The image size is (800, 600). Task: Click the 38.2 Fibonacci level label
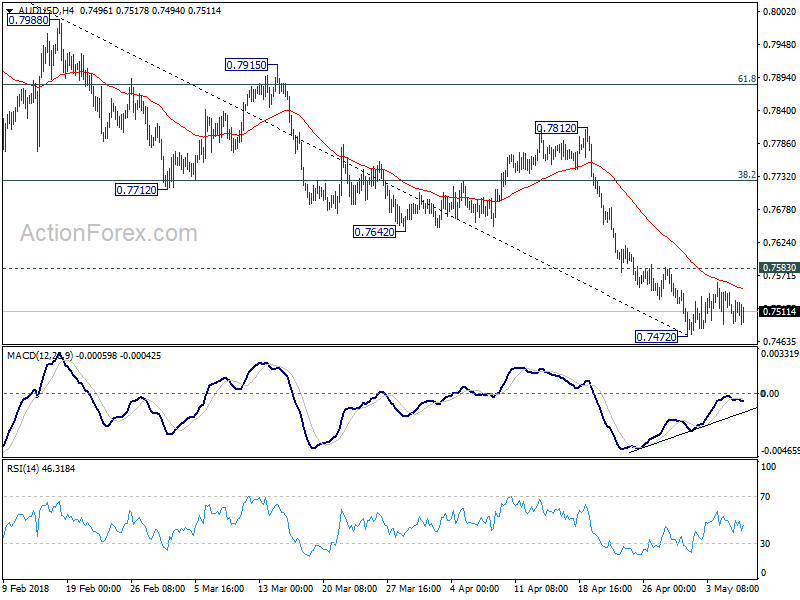[747, 174]
